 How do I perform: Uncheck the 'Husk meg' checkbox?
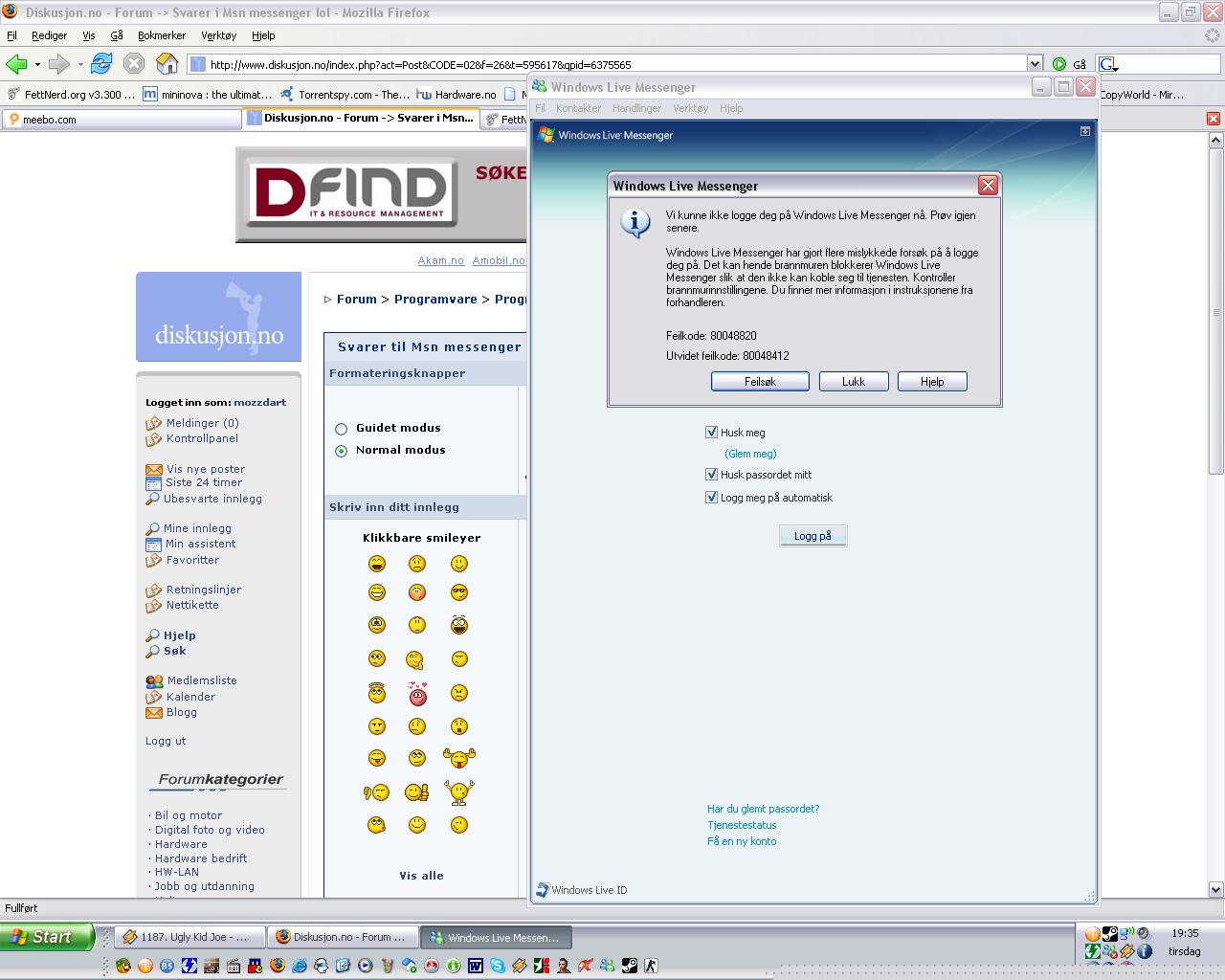[x=711, y=433]
